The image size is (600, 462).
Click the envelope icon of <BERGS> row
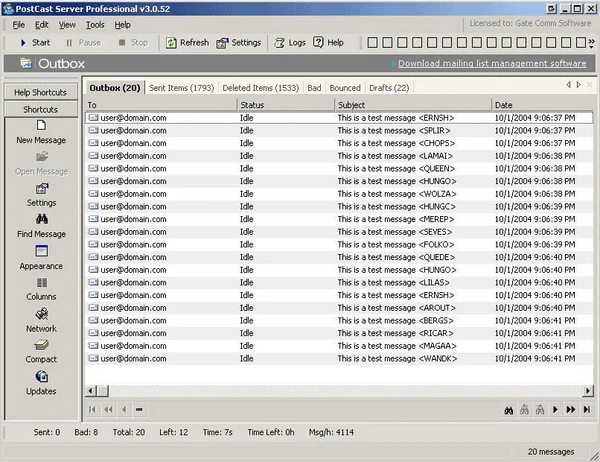coord(93,320)
